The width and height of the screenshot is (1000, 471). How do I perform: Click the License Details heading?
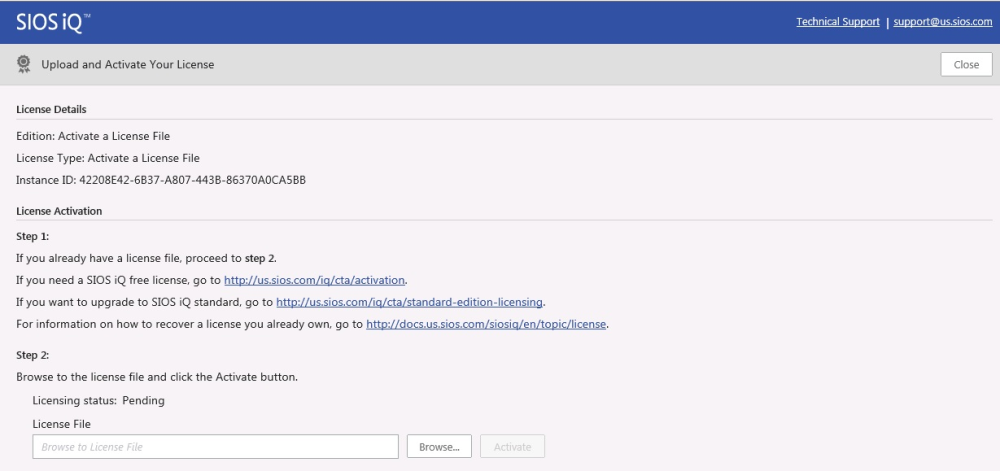tap(51, 110)
